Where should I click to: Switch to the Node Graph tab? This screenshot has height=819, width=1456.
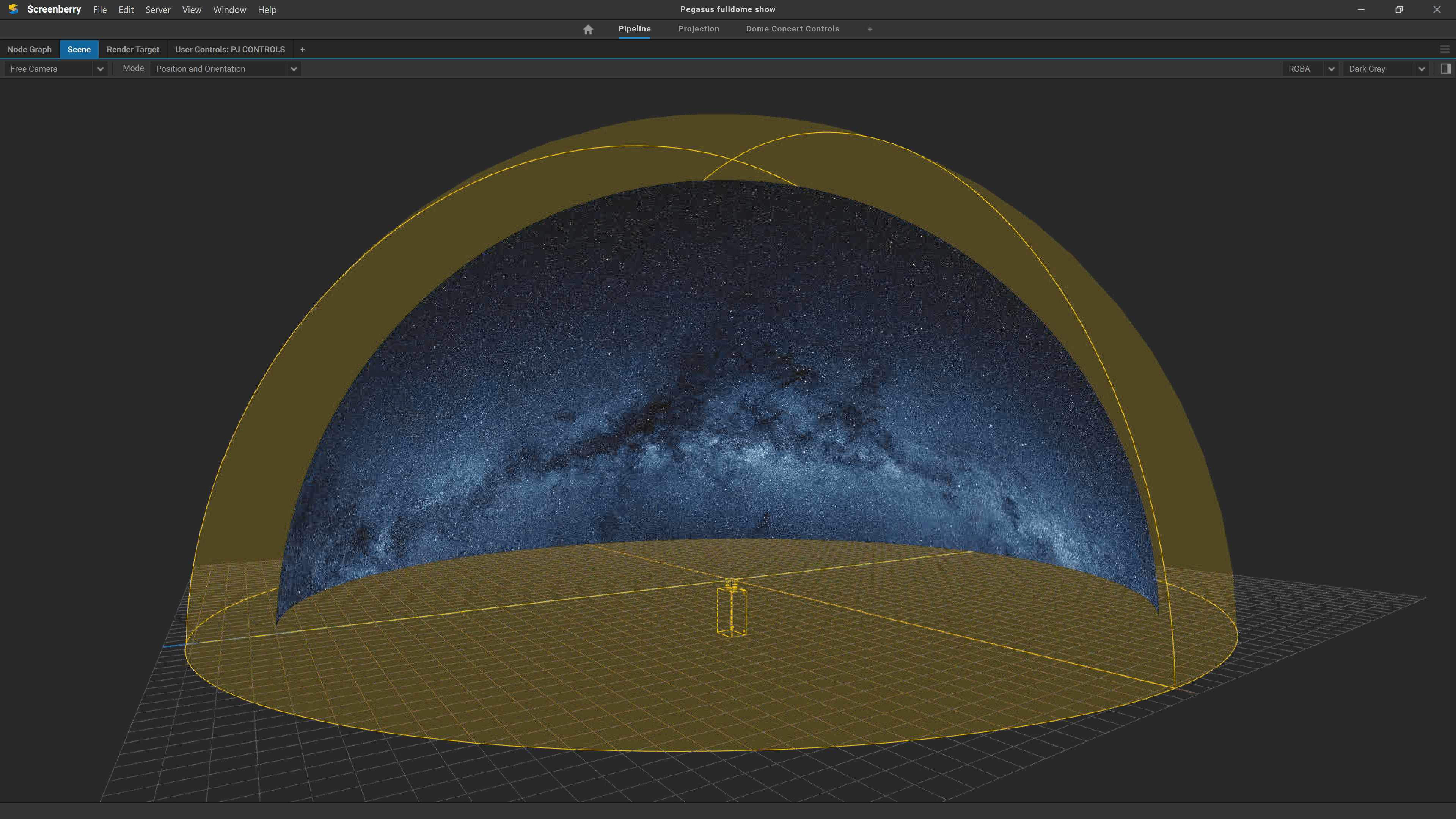point(29,50)
